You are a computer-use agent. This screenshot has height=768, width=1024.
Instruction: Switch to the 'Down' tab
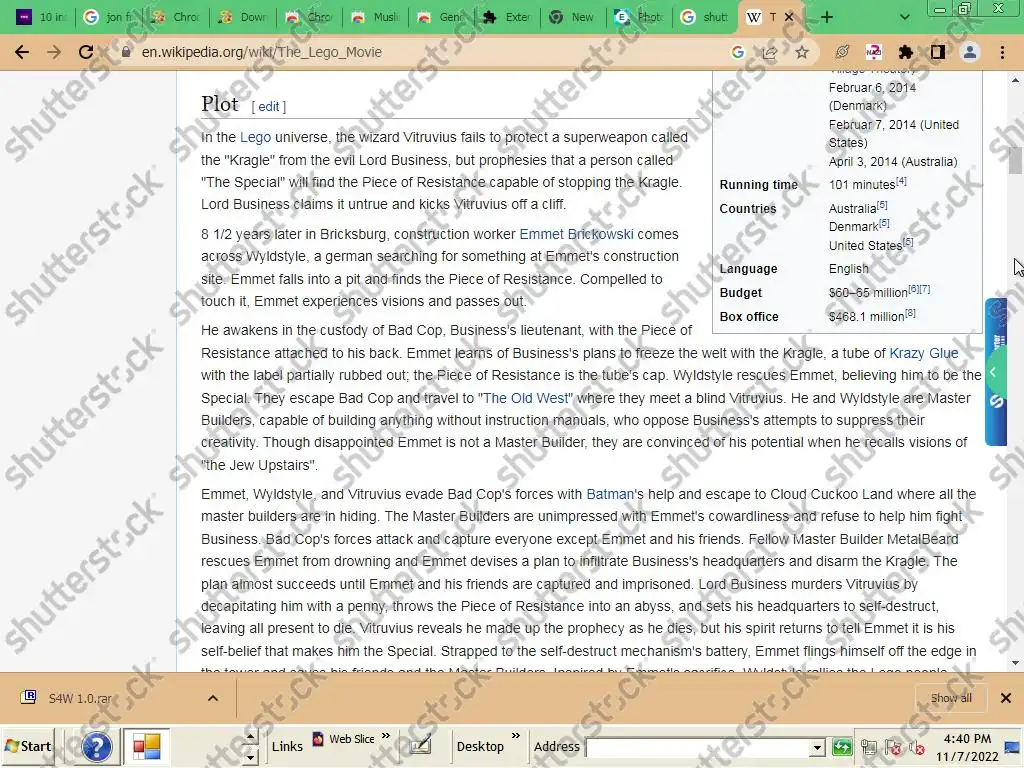tap(242, 17)
